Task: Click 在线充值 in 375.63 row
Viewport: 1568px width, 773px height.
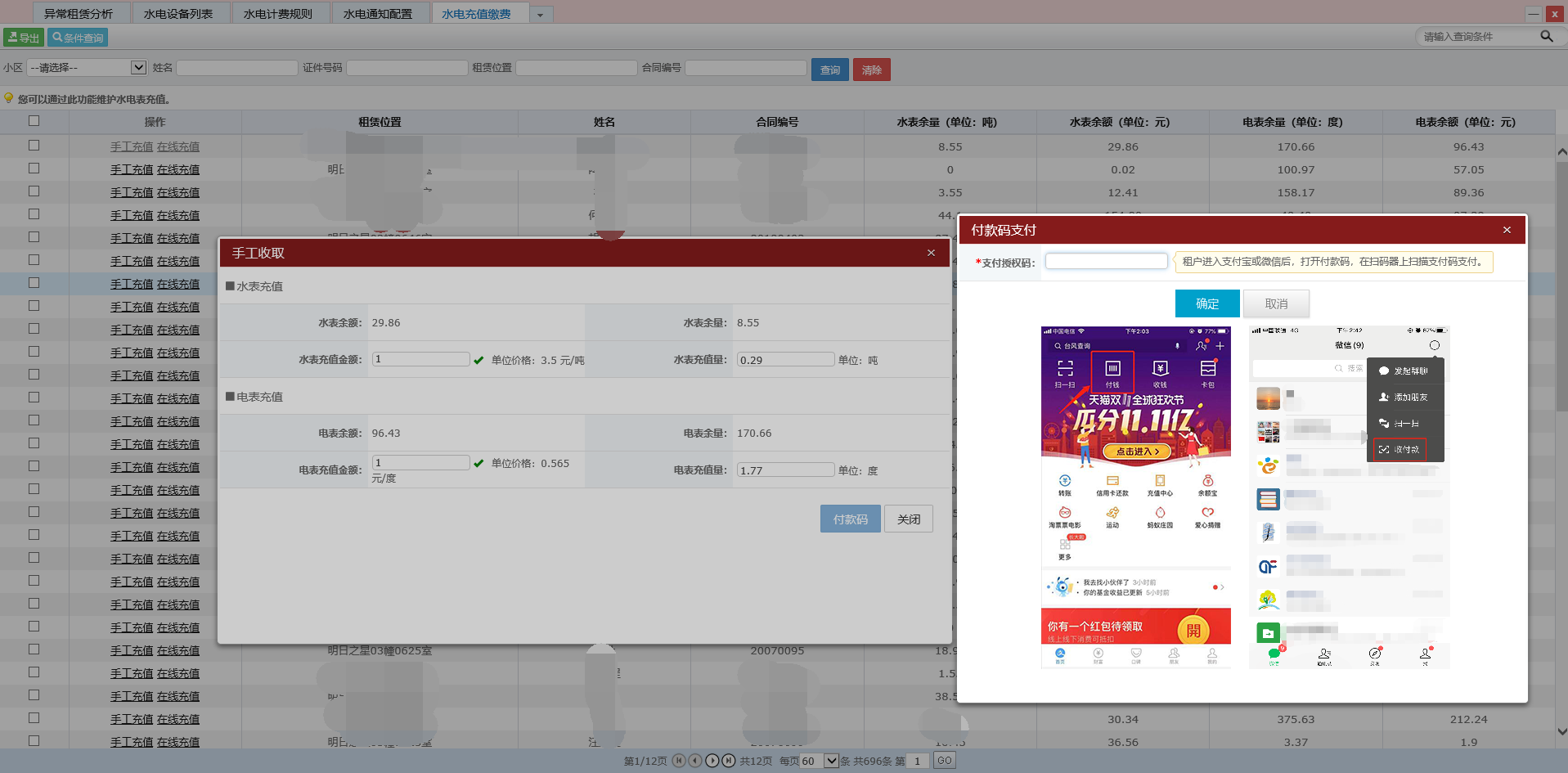Action: coord(178,719)
